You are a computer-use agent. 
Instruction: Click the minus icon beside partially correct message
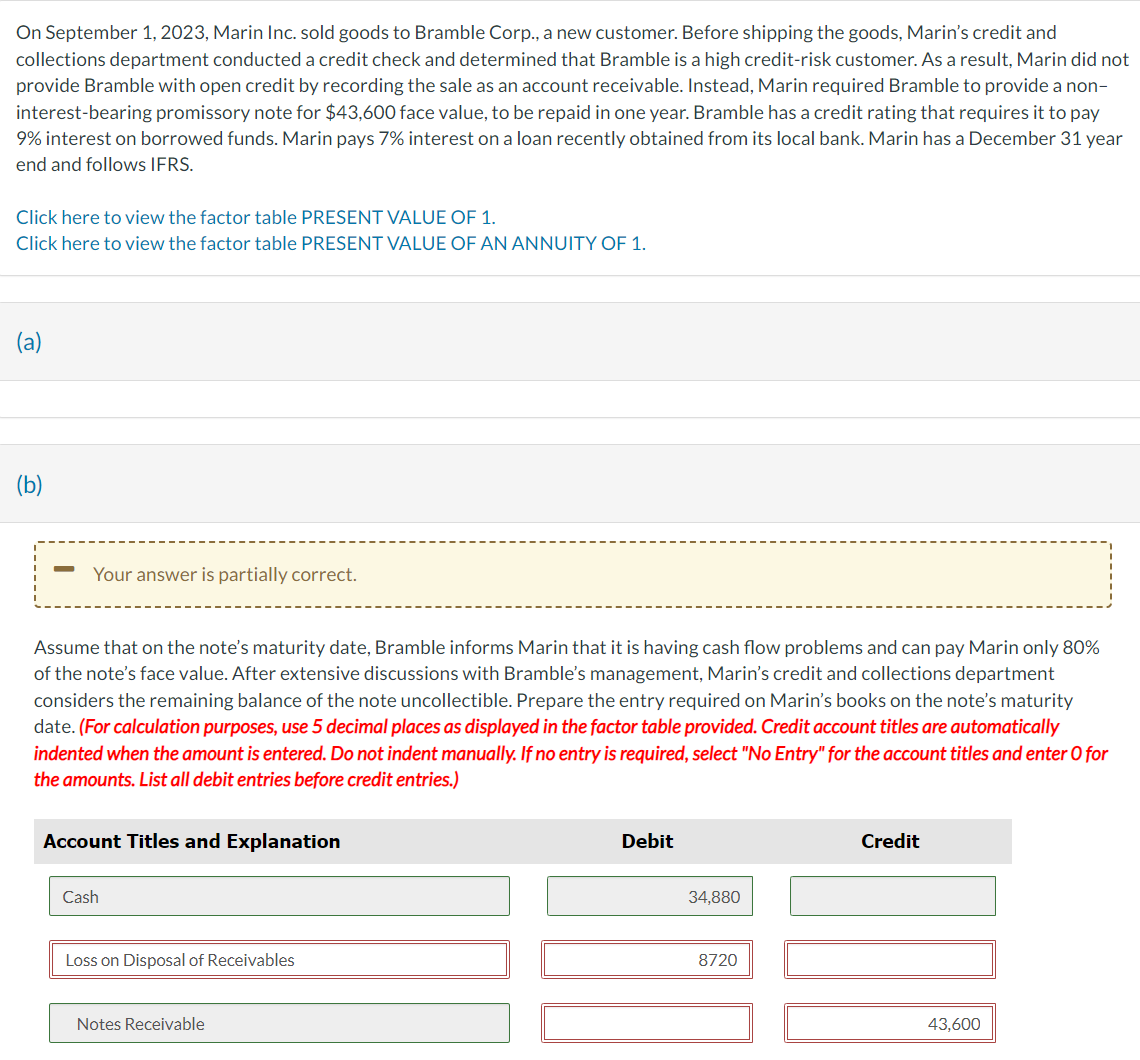[64, 569]
